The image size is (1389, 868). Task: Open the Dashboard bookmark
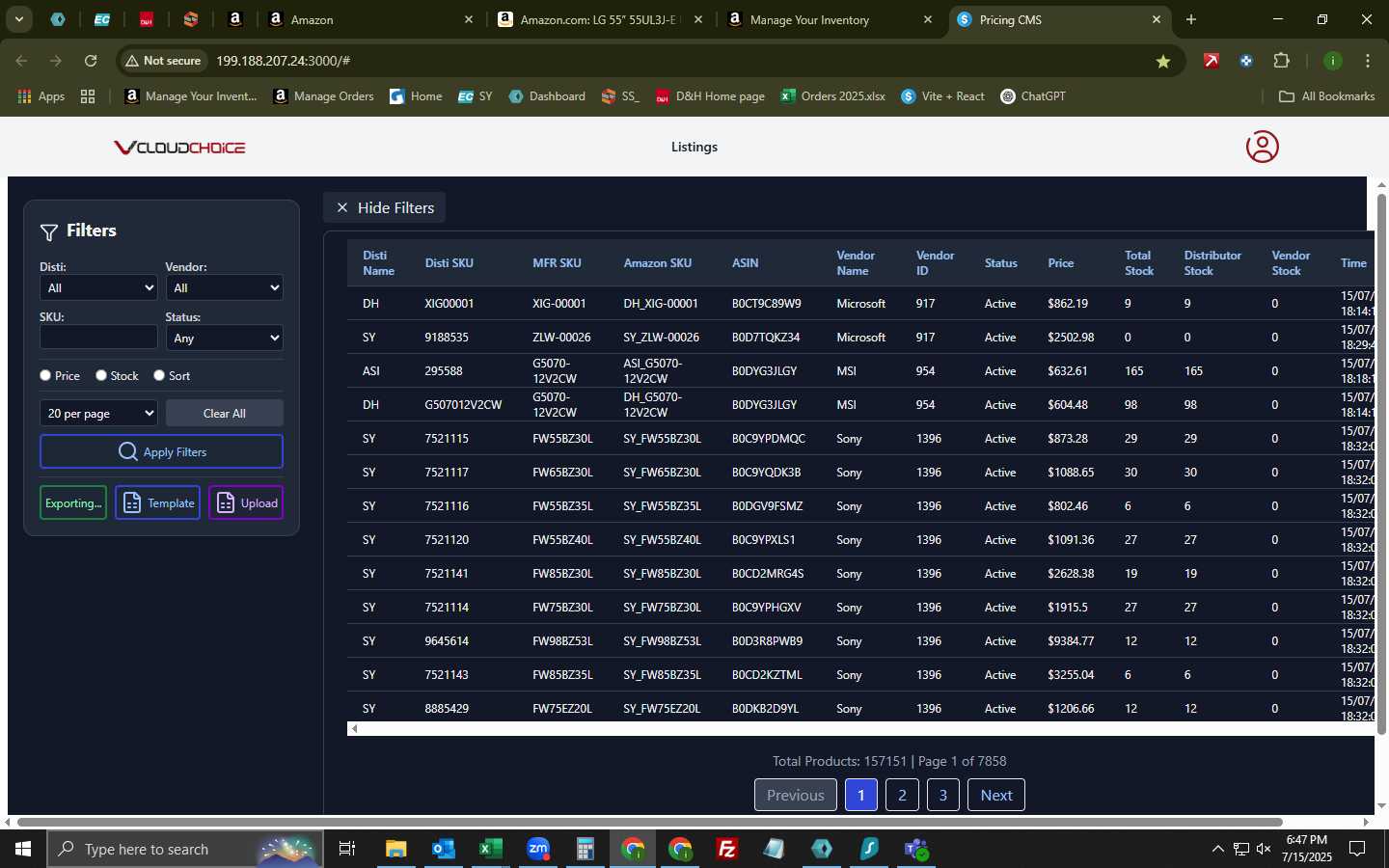click(x=547, y=96)
